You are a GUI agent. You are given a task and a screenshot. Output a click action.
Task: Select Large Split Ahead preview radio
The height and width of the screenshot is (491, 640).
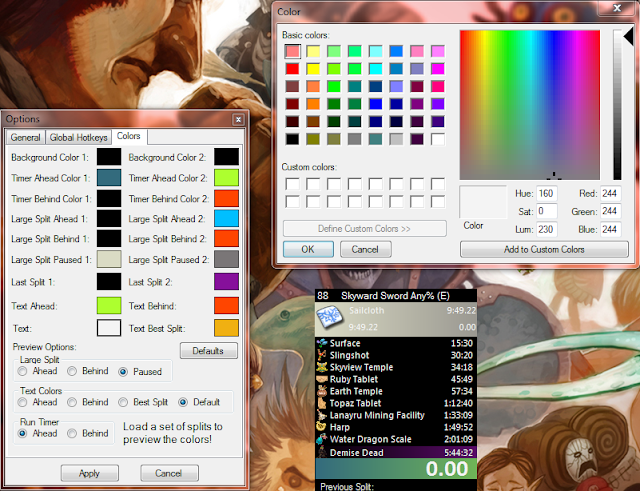(x=22, y=371)
